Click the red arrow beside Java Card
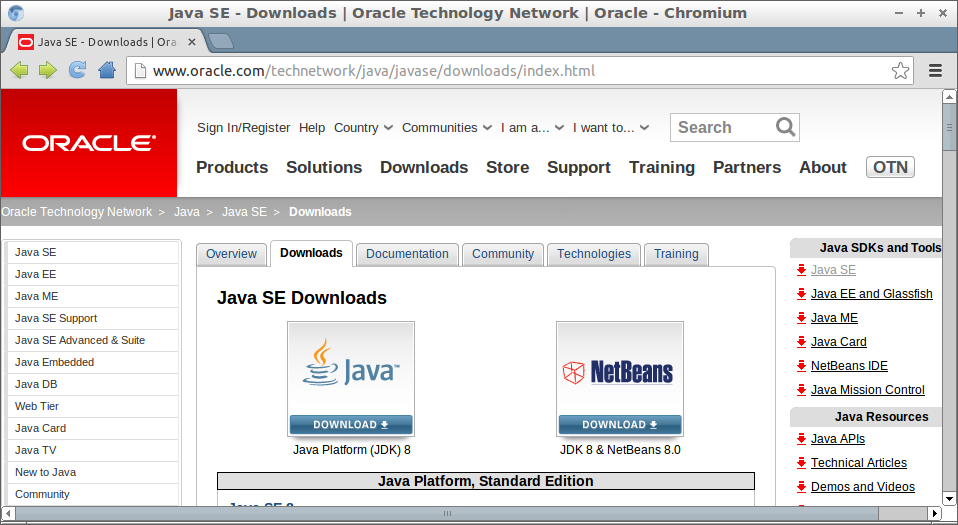This screenshot has height=525, width=958. [x=802, y=342]
